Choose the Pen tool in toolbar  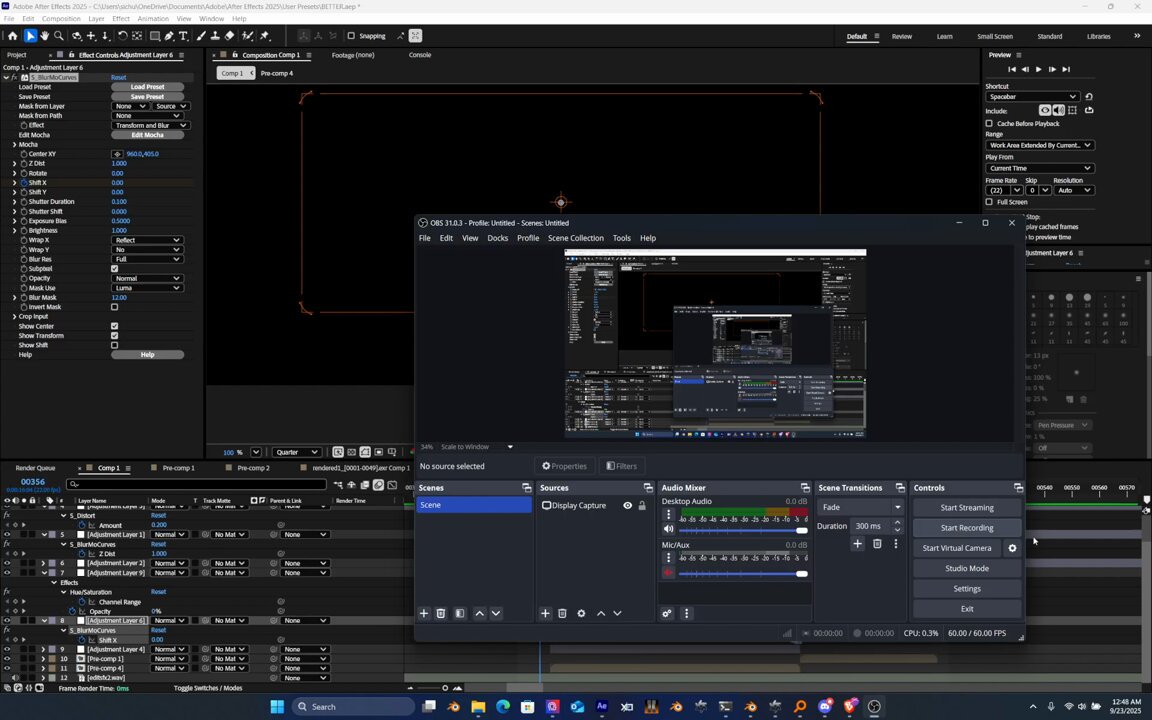pyautogui.click(x=169, y=36)
